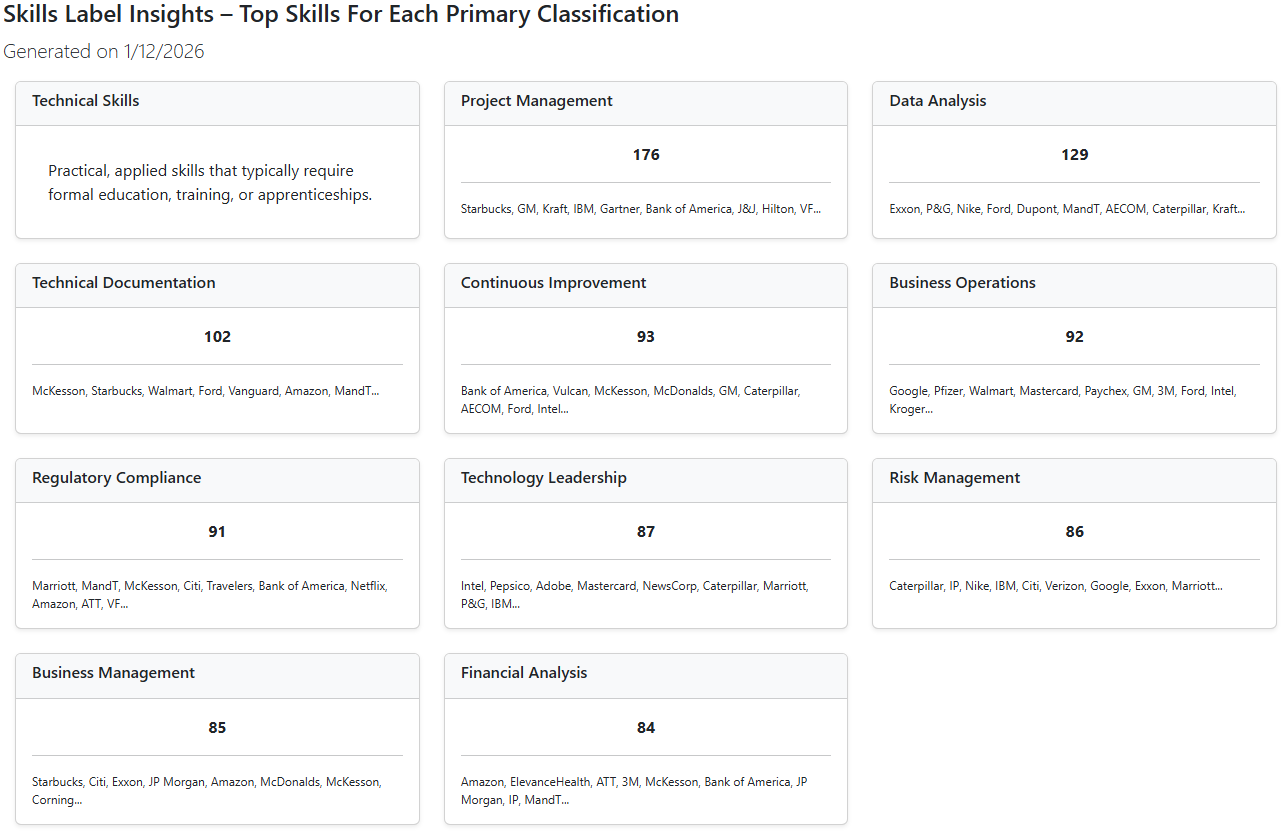Click the company list under Project Management
Screen dimensions: 1287x831
[x=640, y=209]
